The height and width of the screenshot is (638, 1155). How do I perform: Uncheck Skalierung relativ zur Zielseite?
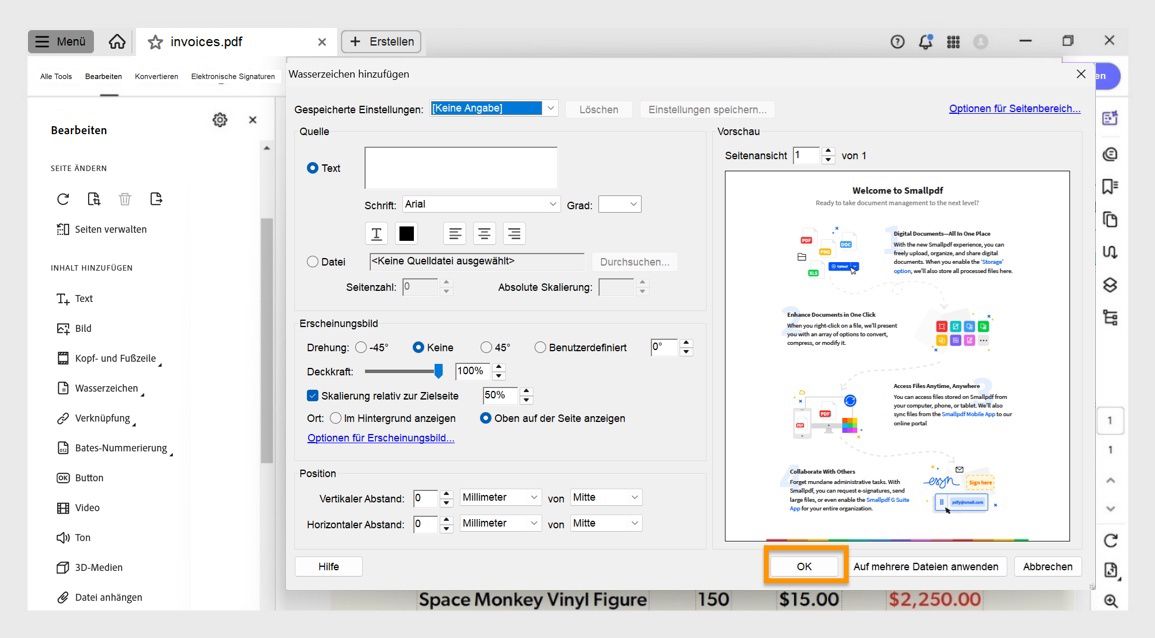[313, 395]
